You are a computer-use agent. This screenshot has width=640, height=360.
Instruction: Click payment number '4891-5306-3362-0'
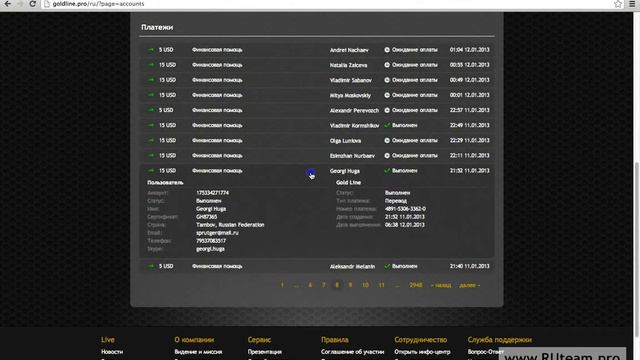click(405, 209)
